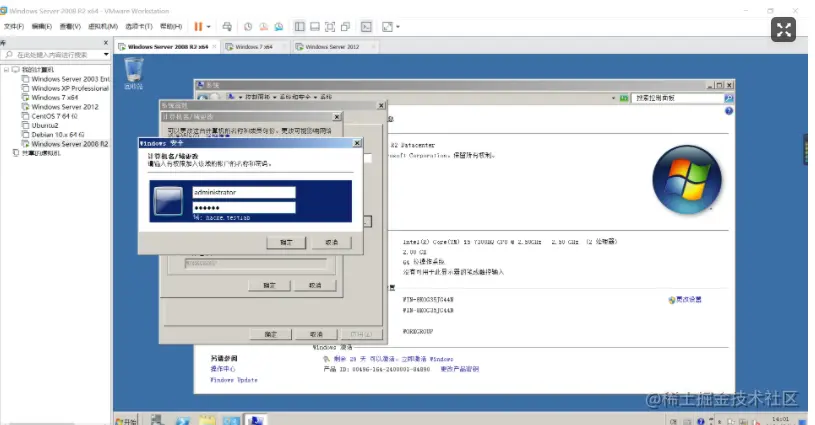This screenshot has height=425, width=815.
Task: Open the 编辑(E) menu
Action: (42, 26)
